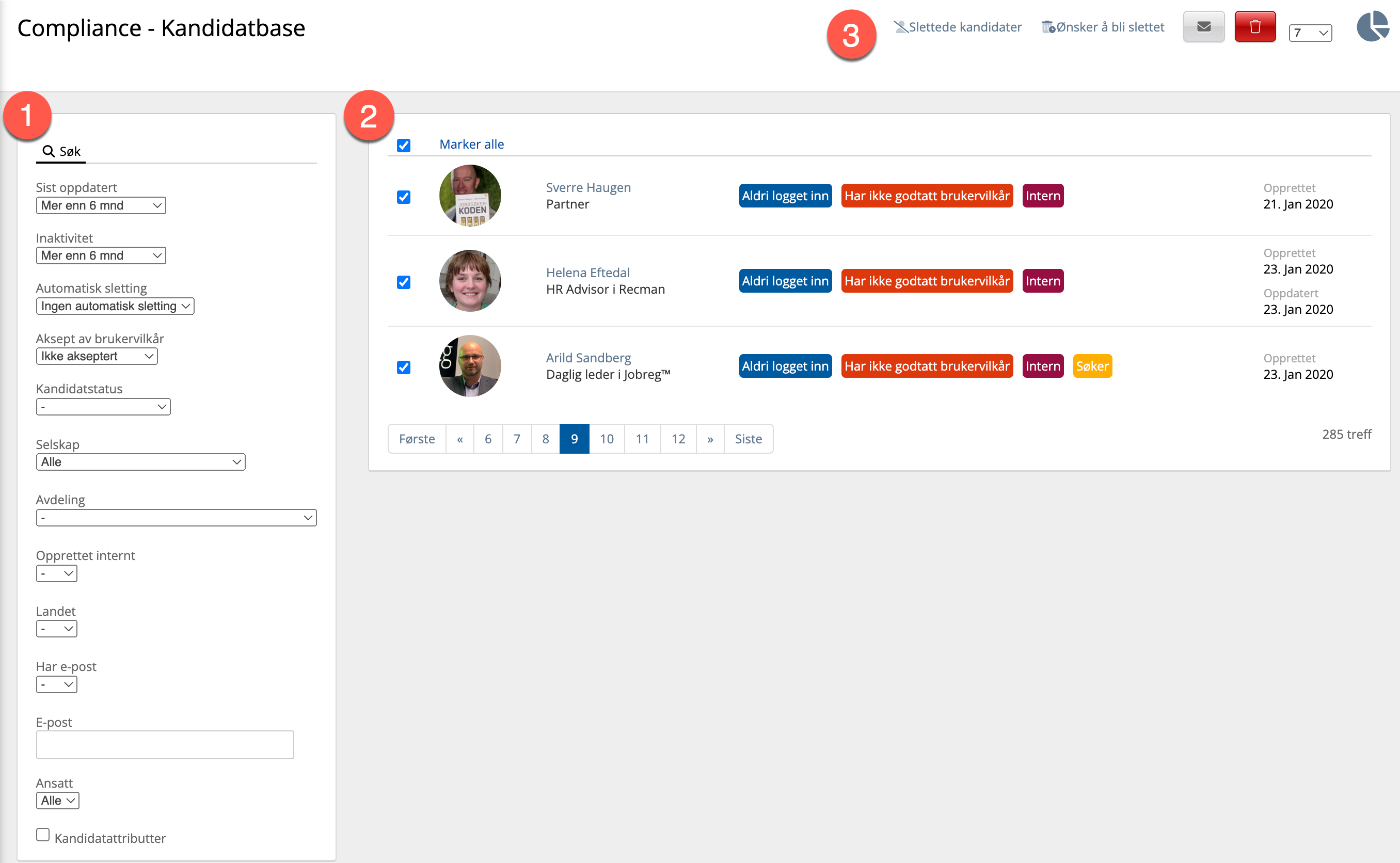The image size is (1400, 863).
Task: Open the Sist oppdatert dropdown
Action: 101,205
